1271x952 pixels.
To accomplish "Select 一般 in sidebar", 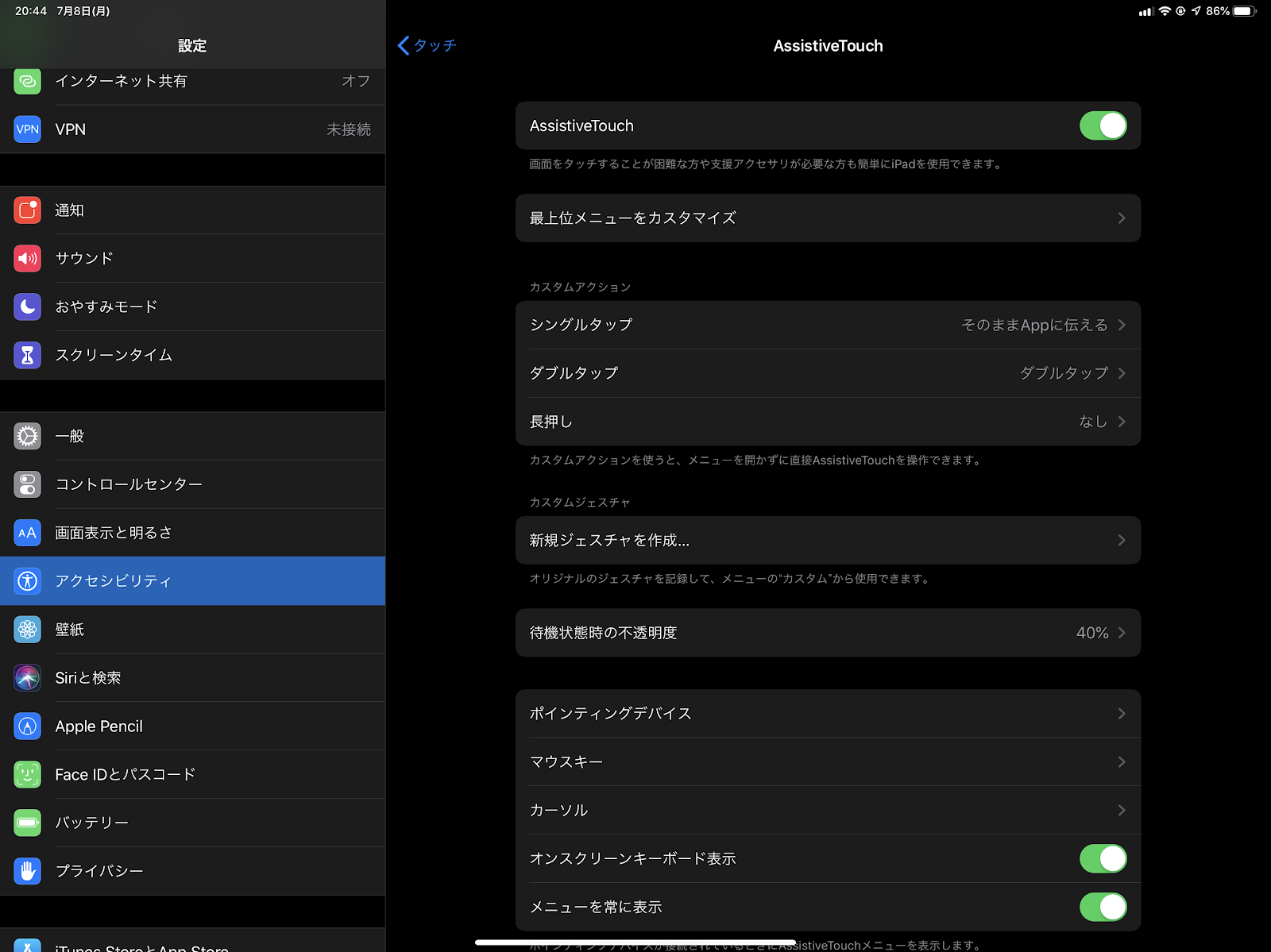I will [x=192, y=436].
